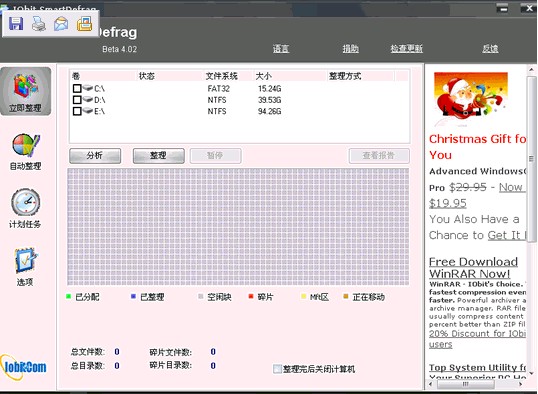538x394 pixels.
Task: Click the fax/send picture icon in overlay toolbar
Action: [84, 24]
